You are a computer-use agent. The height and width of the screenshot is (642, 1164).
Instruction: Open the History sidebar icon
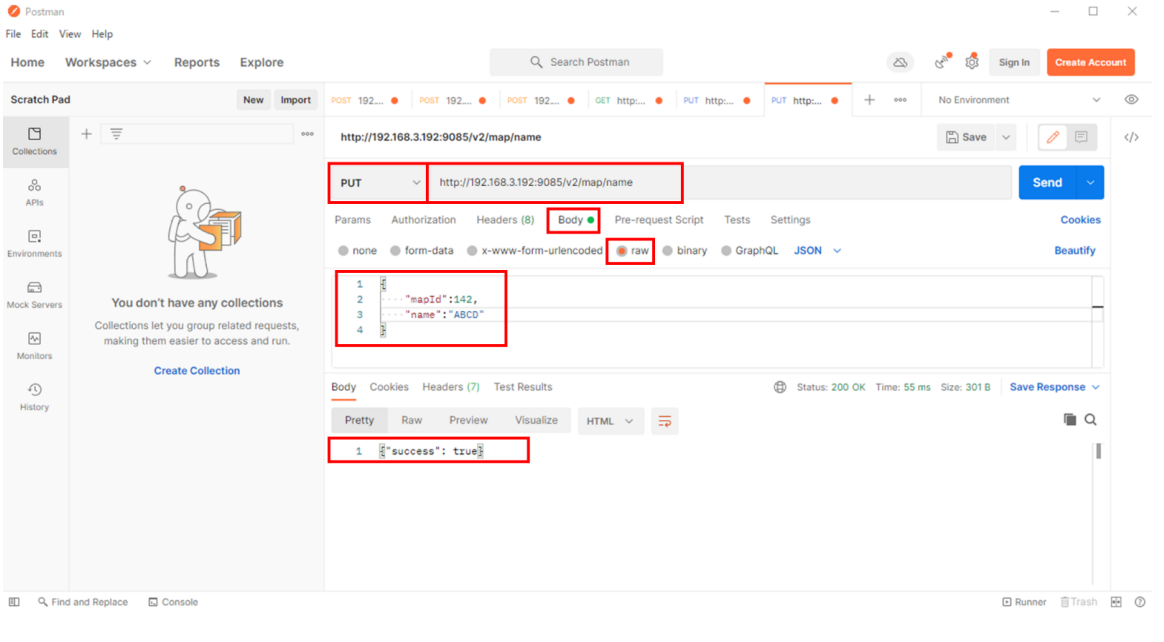[34, 396]
